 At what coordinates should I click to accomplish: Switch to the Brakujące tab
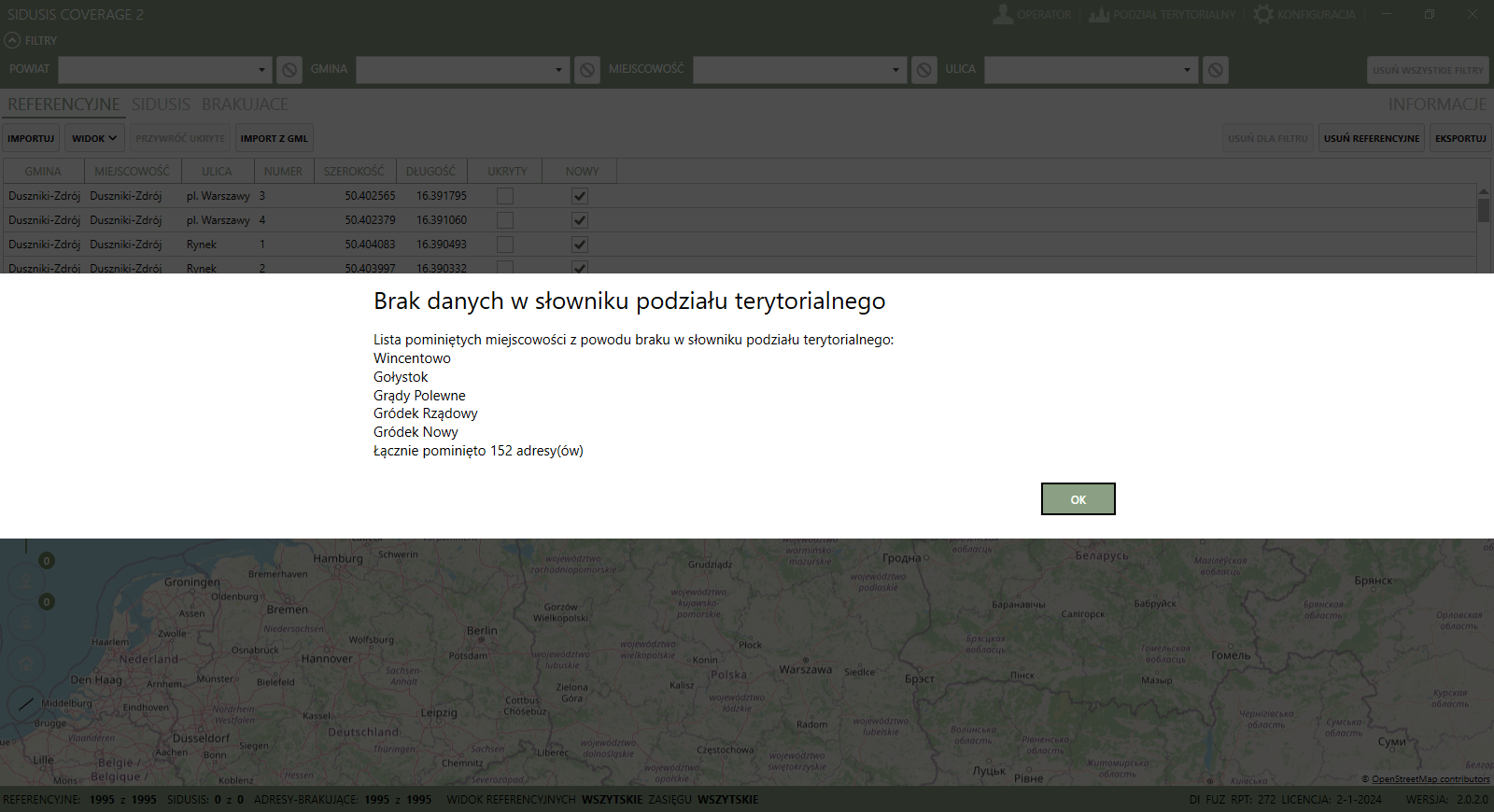tap(245, 105)
